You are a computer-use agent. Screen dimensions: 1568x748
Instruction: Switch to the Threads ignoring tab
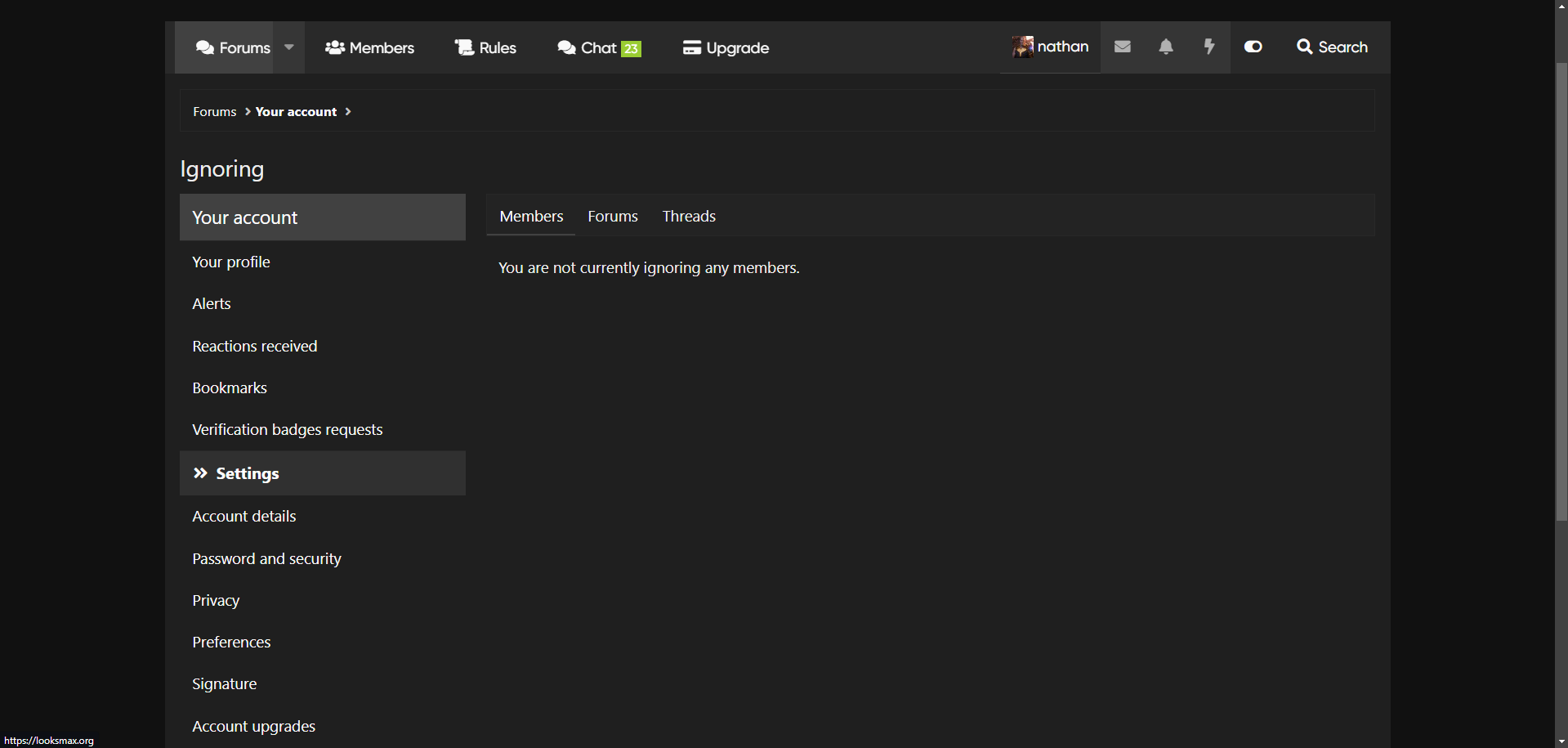(x=688, y=216)
